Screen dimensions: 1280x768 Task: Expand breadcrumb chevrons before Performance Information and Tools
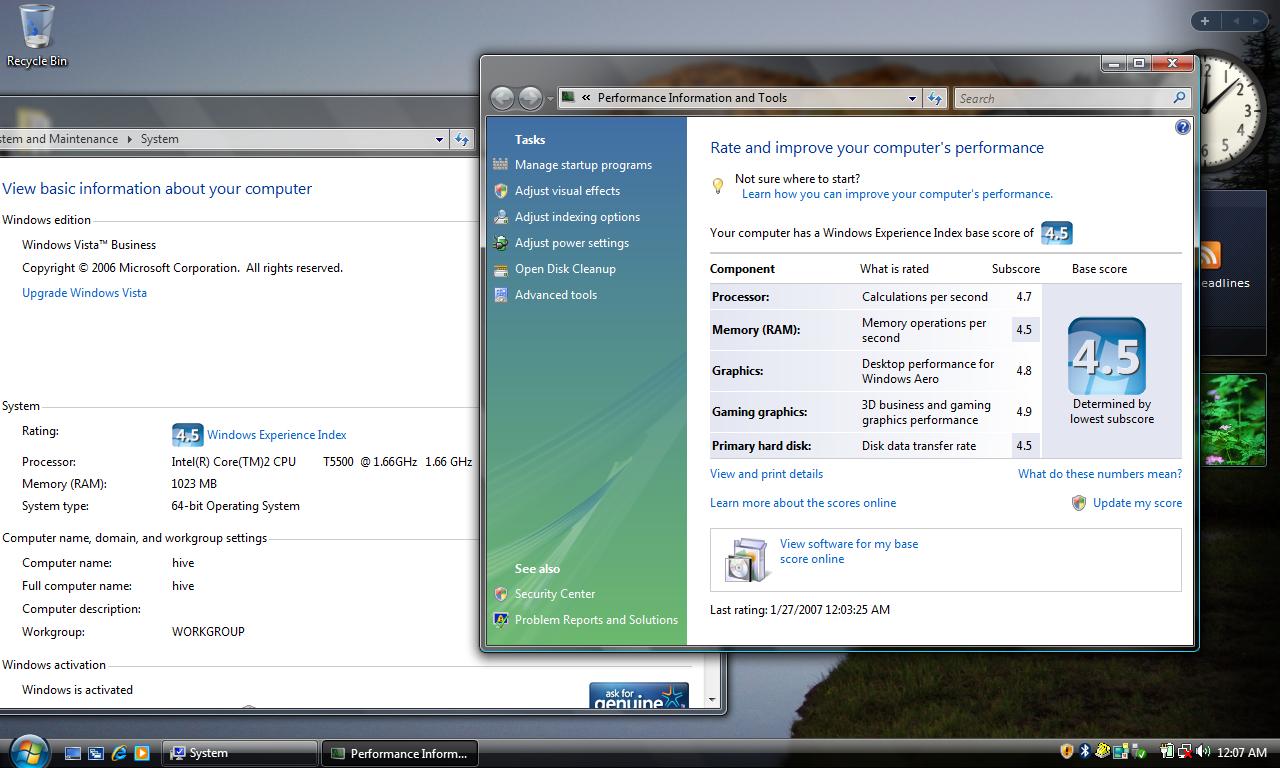coord(586,98)
